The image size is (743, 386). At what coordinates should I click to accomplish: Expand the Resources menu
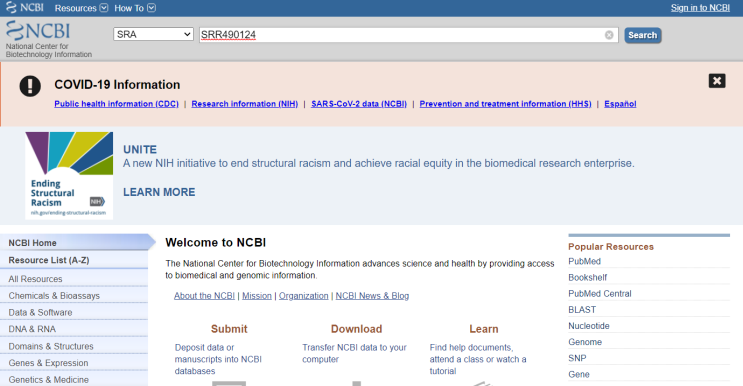coord(81,8)
